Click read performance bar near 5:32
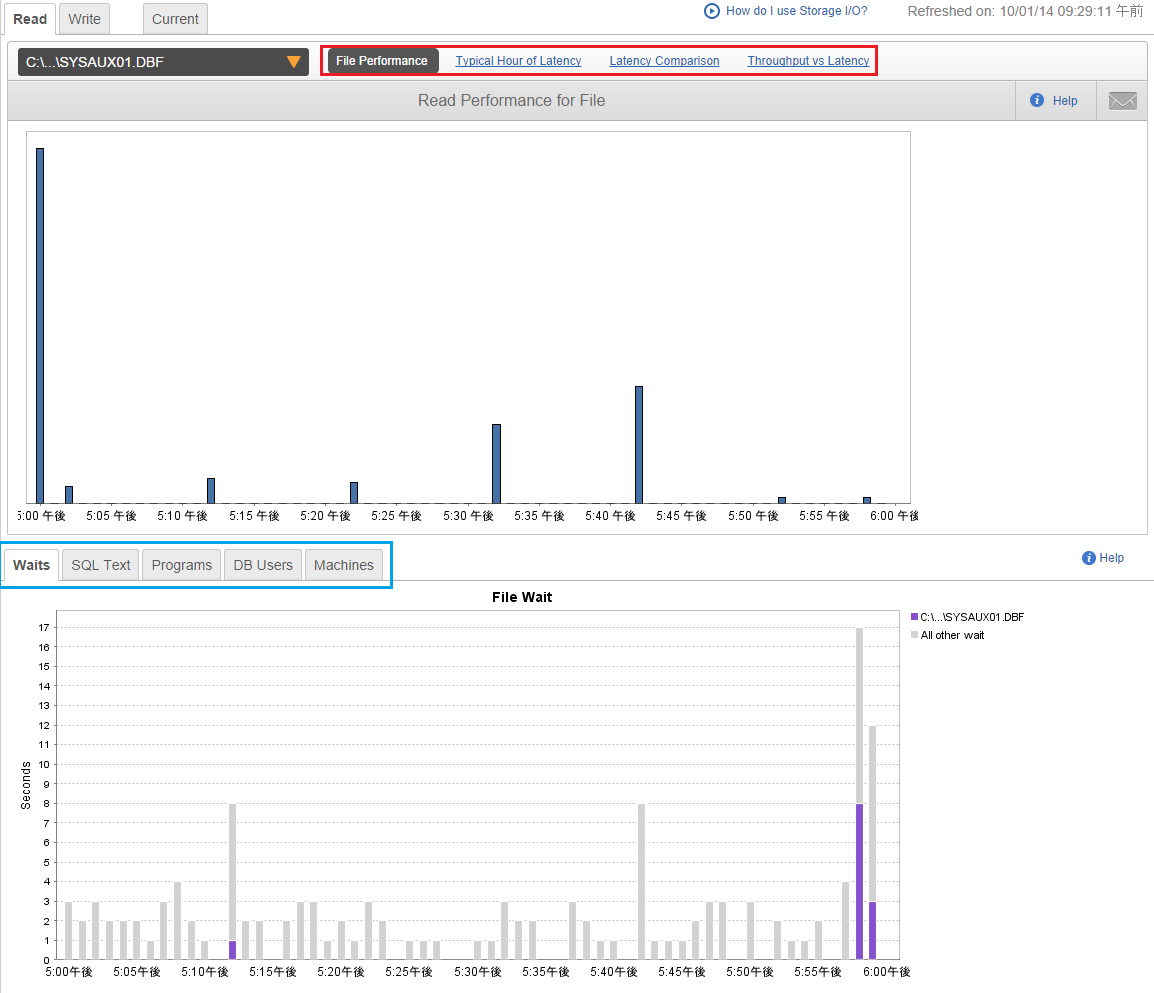The height and width of the screenshot is (993, 1154). pos(497,464)
